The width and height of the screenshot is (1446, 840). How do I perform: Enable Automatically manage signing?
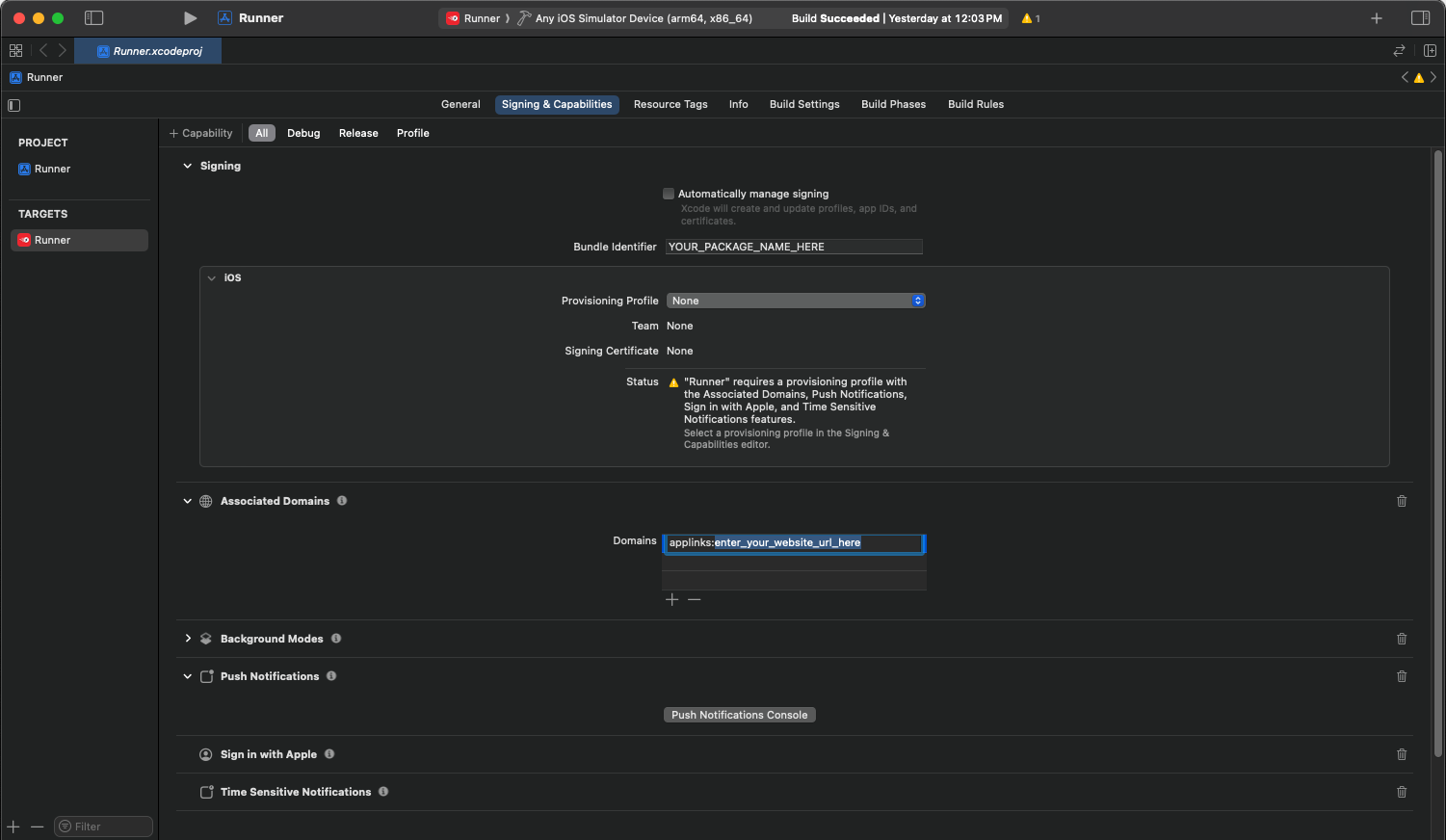point(669,194)
